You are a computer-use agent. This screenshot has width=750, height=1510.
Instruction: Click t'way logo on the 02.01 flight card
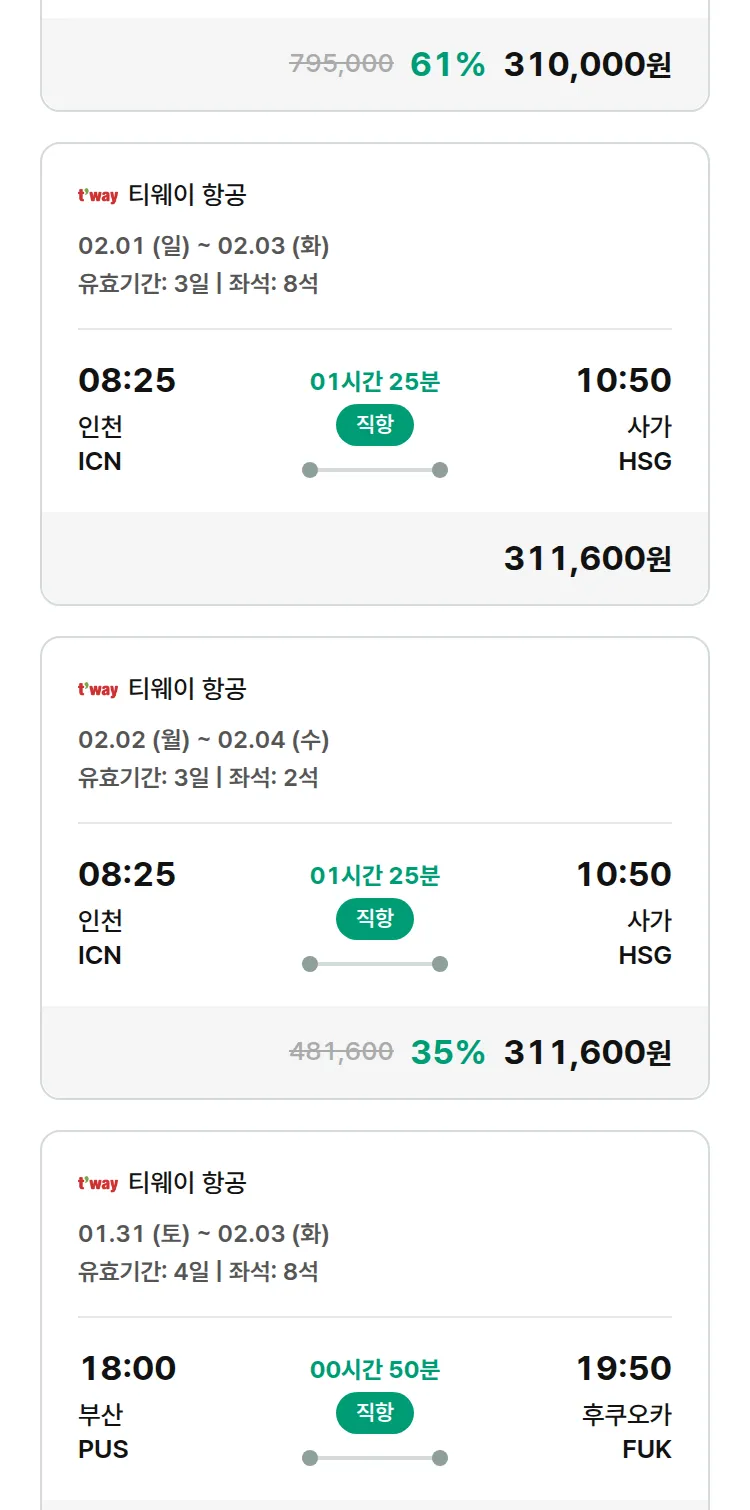tap(98, 196)
